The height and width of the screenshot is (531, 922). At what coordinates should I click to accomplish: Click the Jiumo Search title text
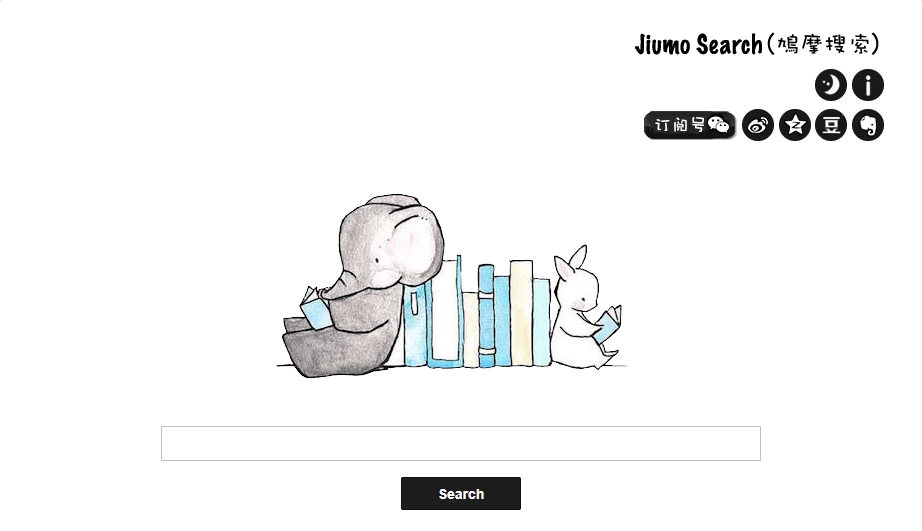(699, 45)
